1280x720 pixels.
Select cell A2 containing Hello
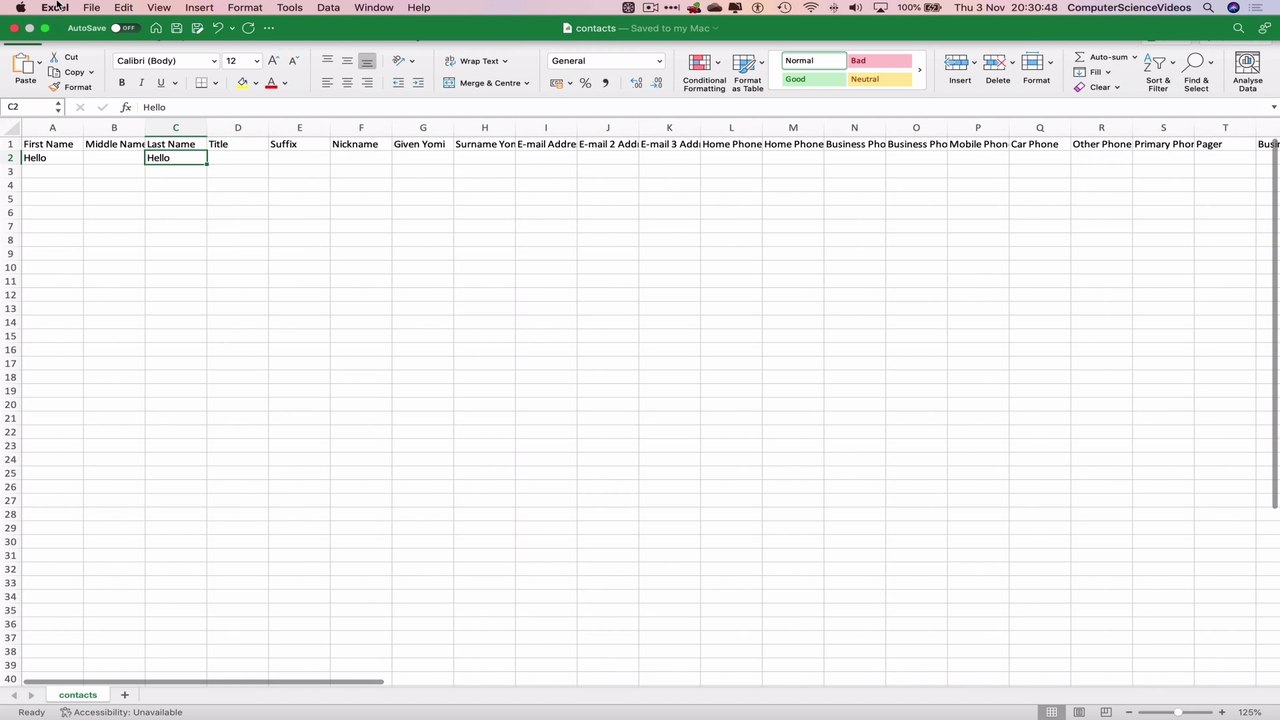(52, 158)
